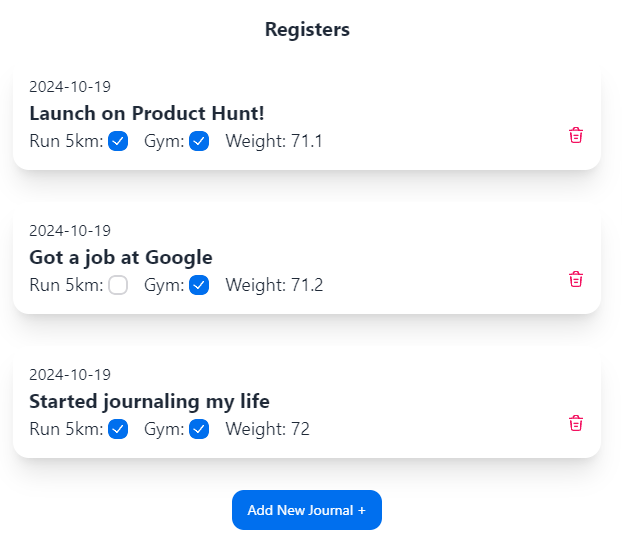Open the Got a job at Google title
622x545 pixels.
121,258
